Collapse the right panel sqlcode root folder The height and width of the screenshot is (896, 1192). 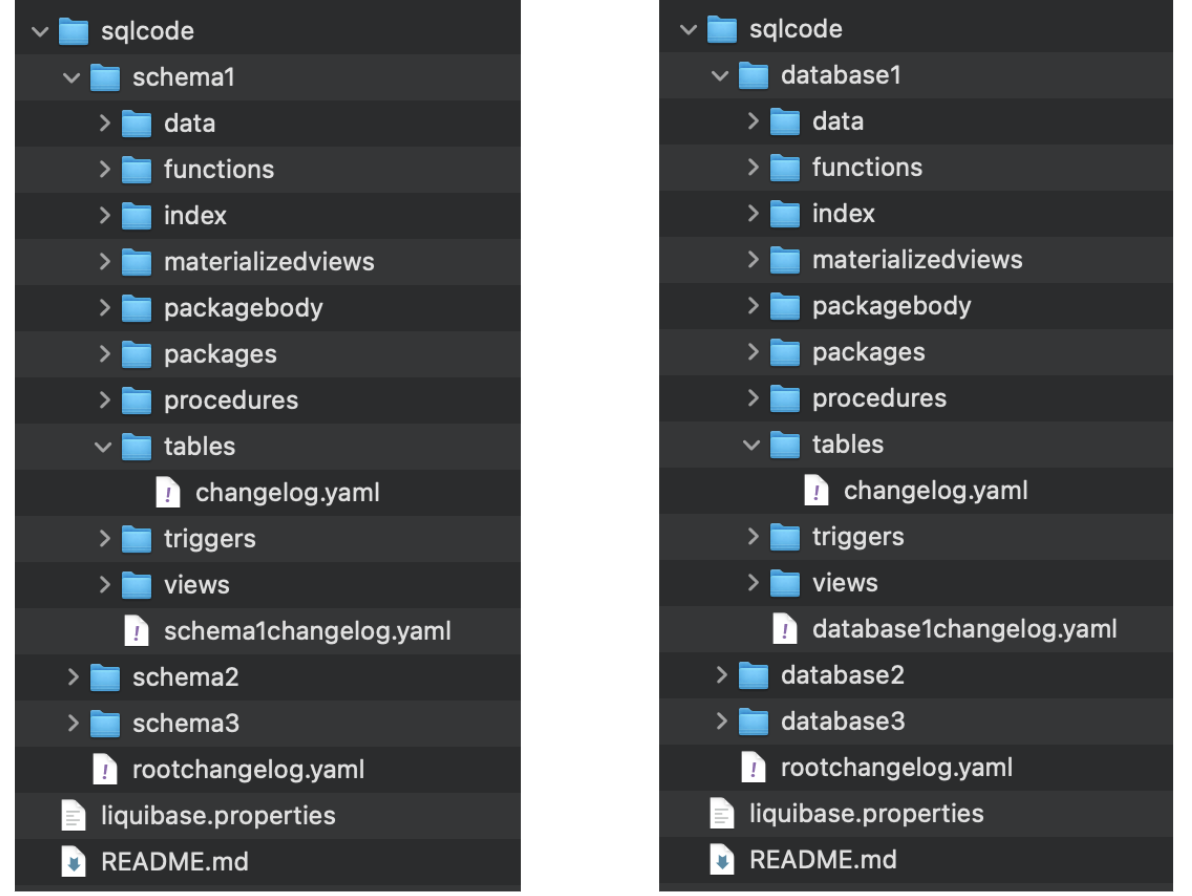tap(688, 30)
